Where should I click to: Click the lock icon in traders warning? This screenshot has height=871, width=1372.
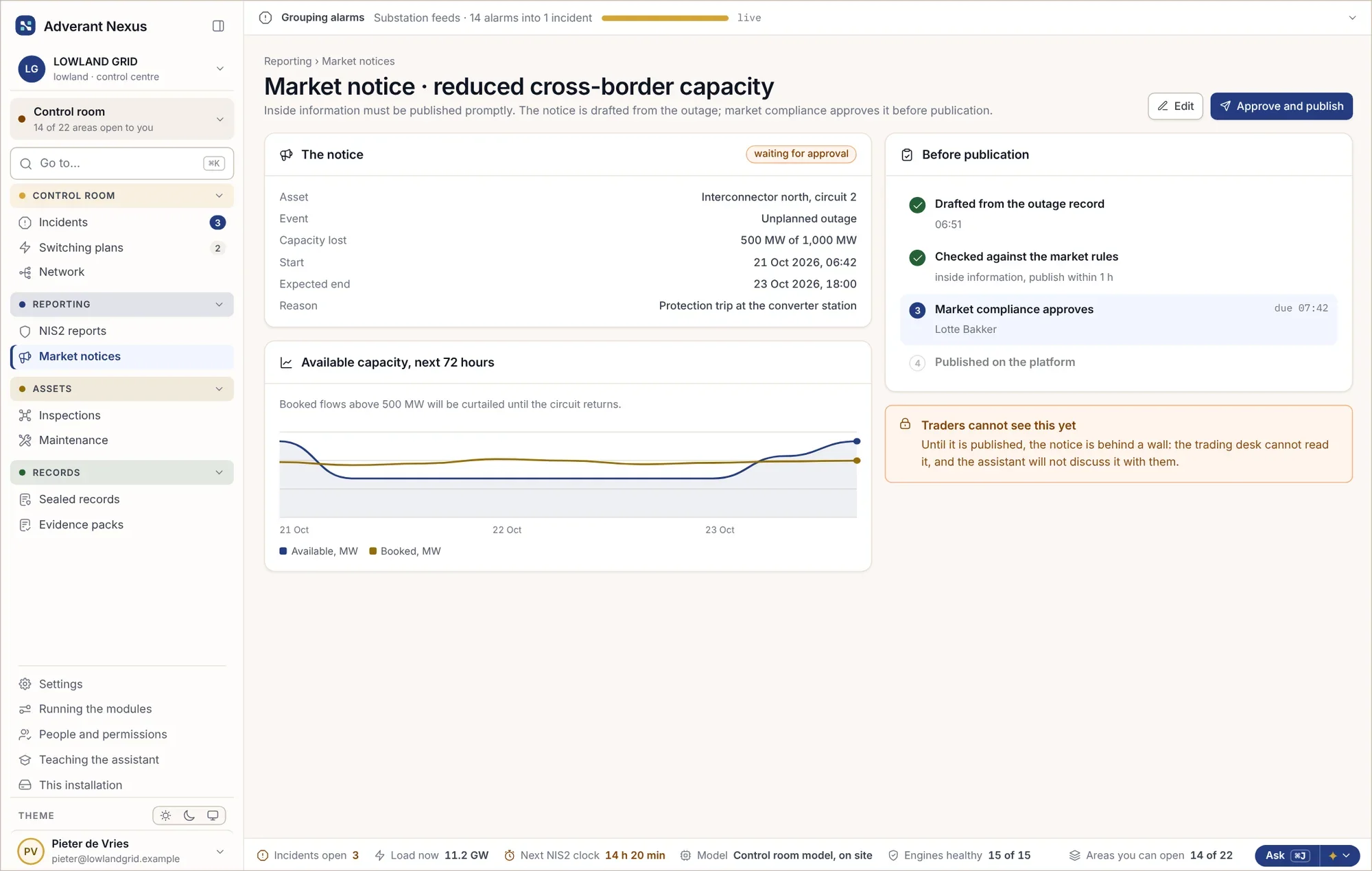coord(906,424)
